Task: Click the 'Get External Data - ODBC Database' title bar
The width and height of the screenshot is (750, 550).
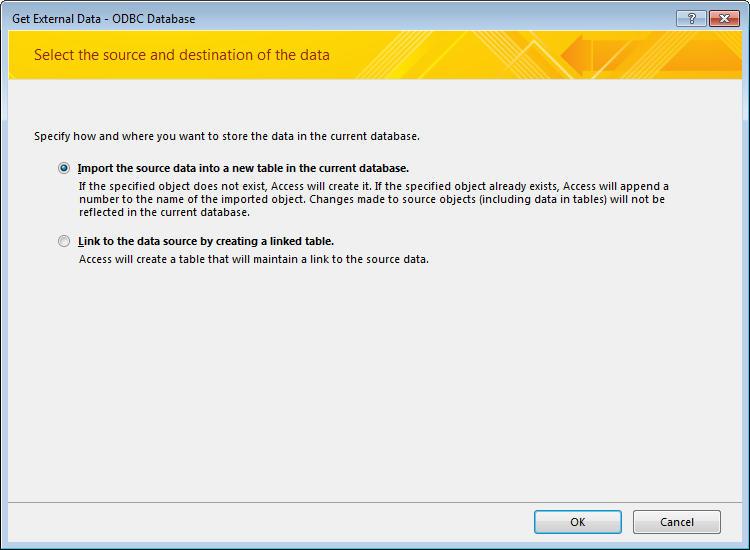Action: tap(335, 19)
